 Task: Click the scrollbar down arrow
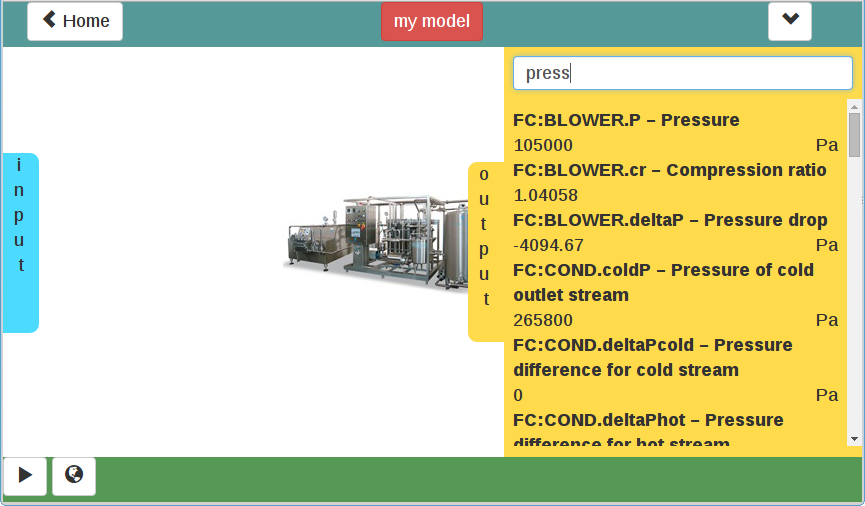click(x=854, y=438)
